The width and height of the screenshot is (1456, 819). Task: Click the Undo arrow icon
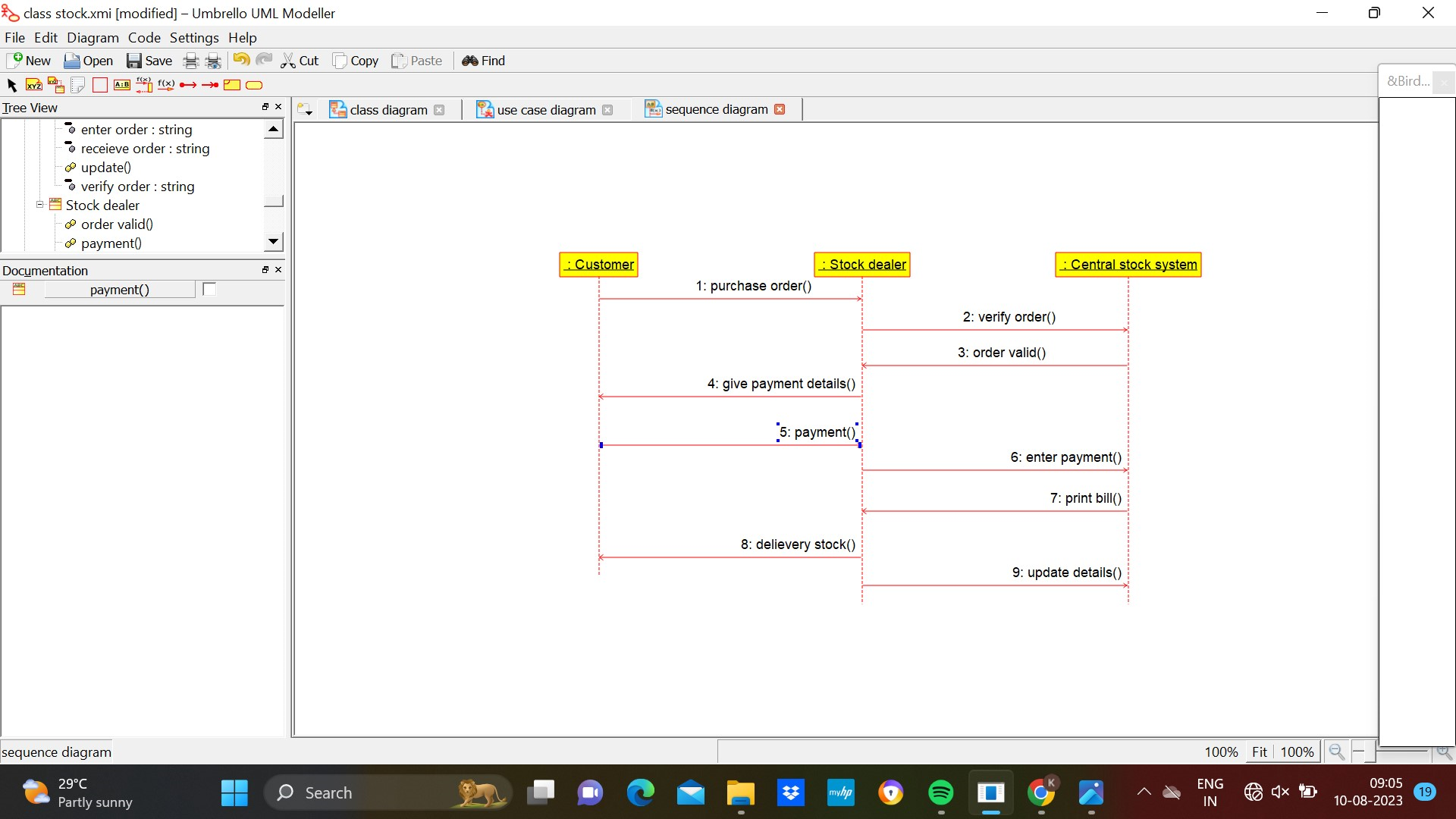[241, 60]
